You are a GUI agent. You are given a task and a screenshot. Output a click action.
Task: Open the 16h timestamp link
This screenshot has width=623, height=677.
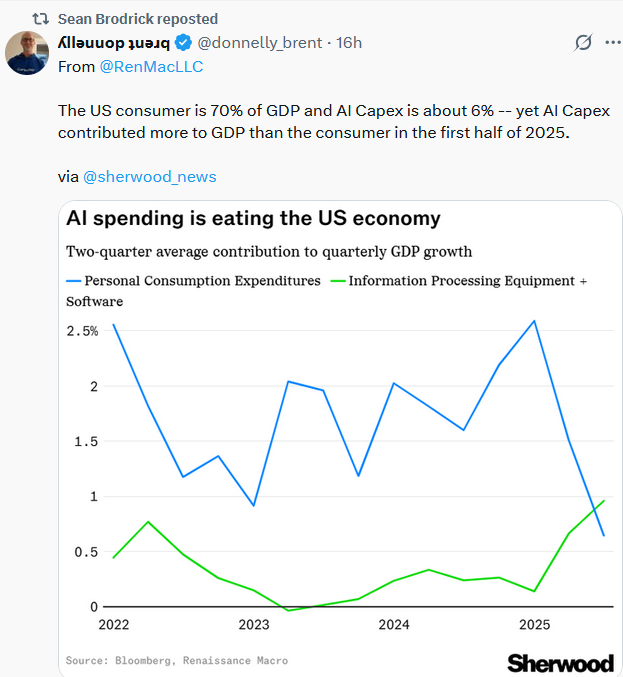click(349, 42)
